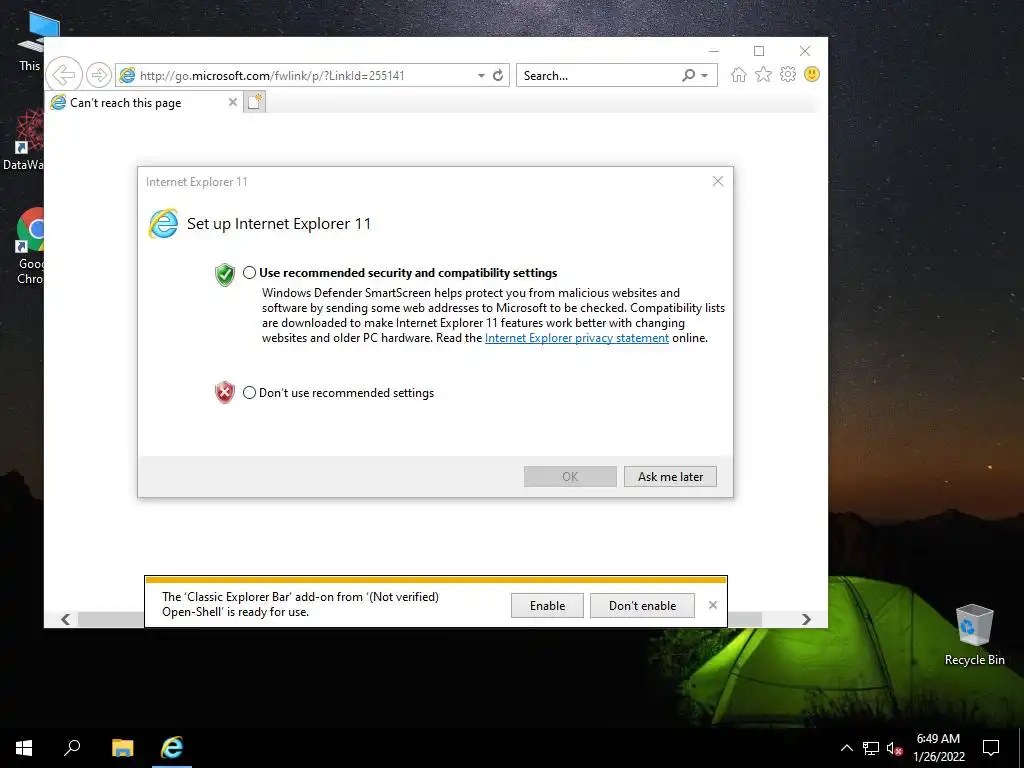1024x768 pixels.
Task: Refresh the page in Internet Explorer
Action: click(x=498, y=75)
